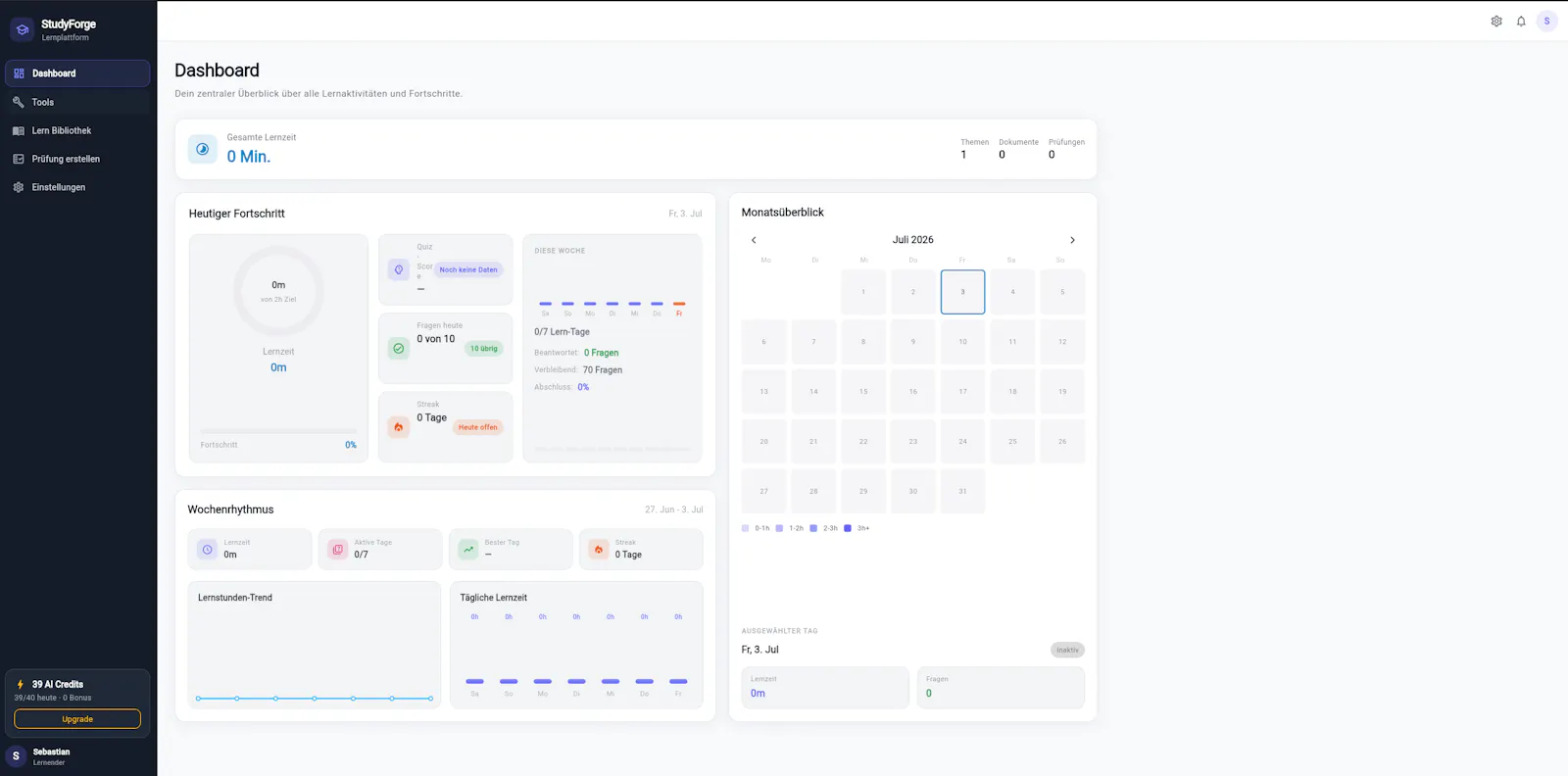Screen dimensions: 1568x776
Task: Click the Prüfungen count
Action: point(1052,155)
